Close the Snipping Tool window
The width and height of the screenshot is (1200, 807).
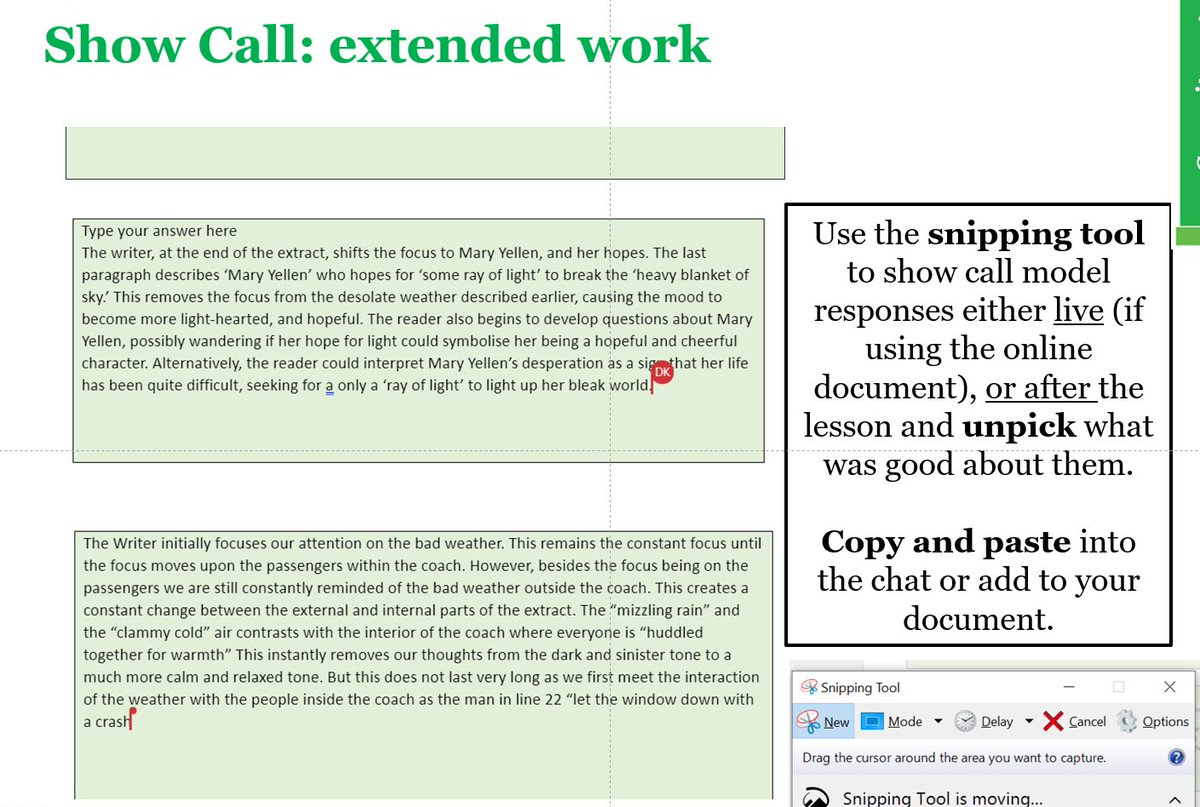click(x=1169, y=687)
